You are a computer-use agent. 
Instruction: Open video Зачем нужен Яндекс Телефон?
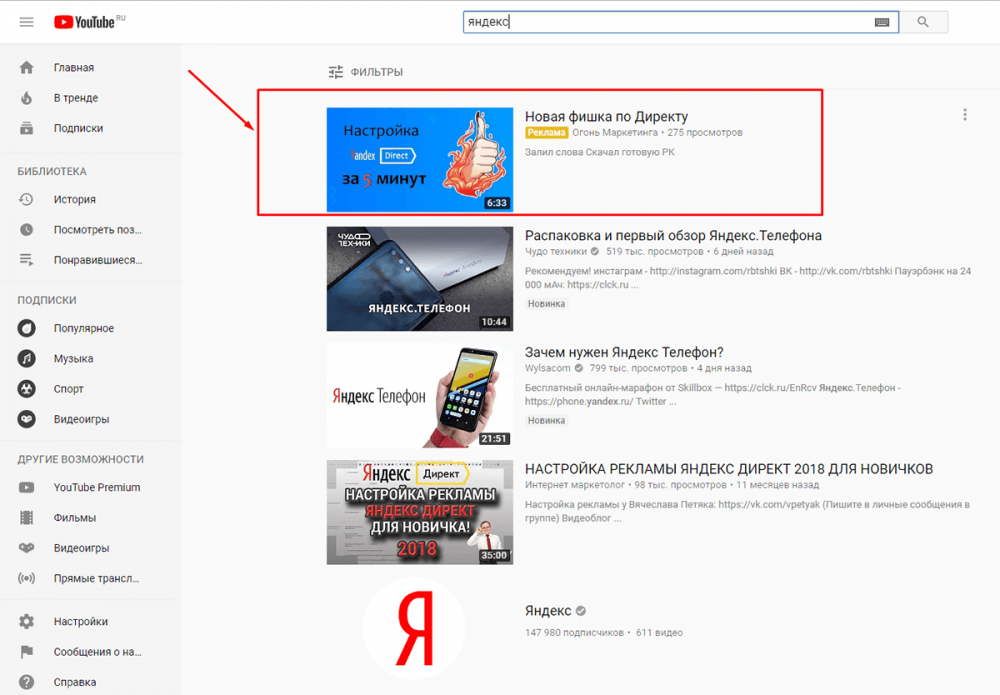[x=624, y=353]
